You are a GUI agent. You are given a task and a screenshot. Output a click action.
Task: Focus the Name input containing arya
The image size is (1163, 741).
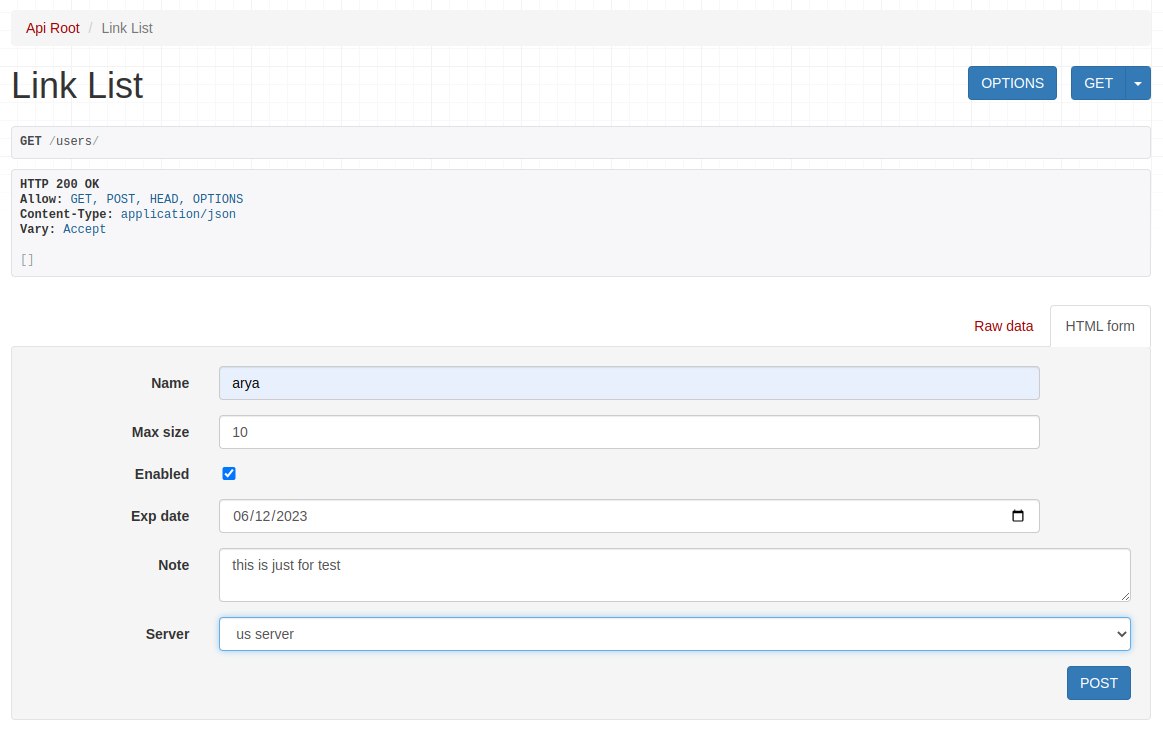click(x=629, y=383)
